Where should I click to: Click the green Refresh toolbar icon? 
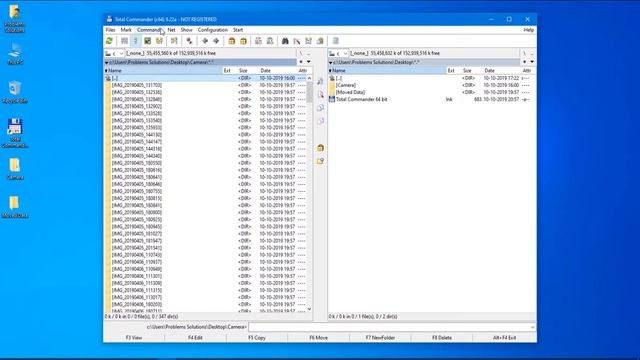[109, 41]
